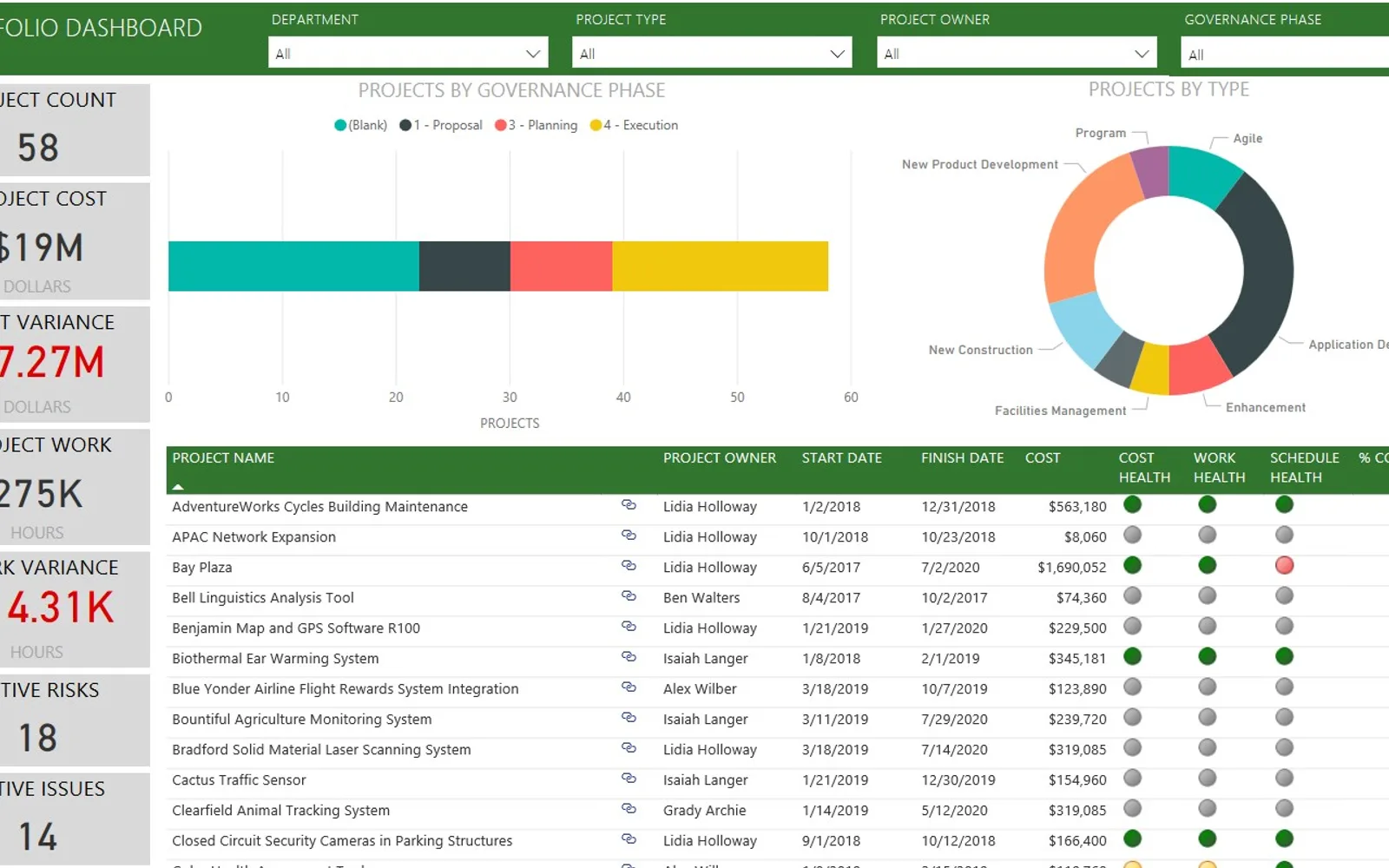
Task: Click the gray Cost Health dot for Cactus Traffic Sensor
Action: [x=1132, y=779]
